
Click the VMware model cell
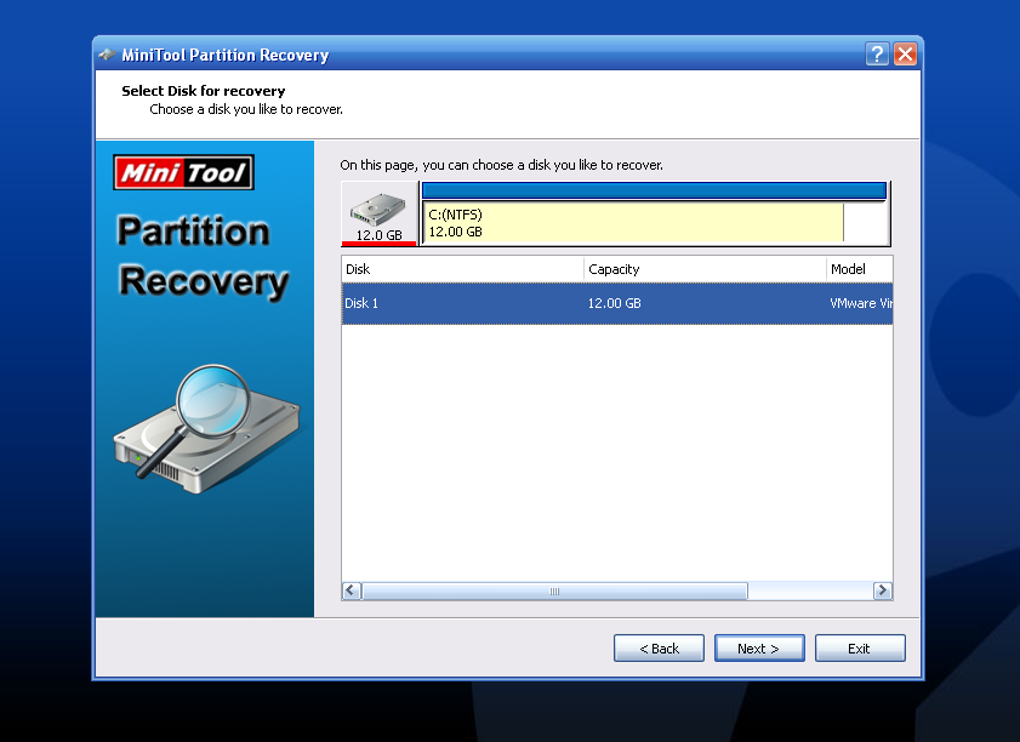pos(861,304)
